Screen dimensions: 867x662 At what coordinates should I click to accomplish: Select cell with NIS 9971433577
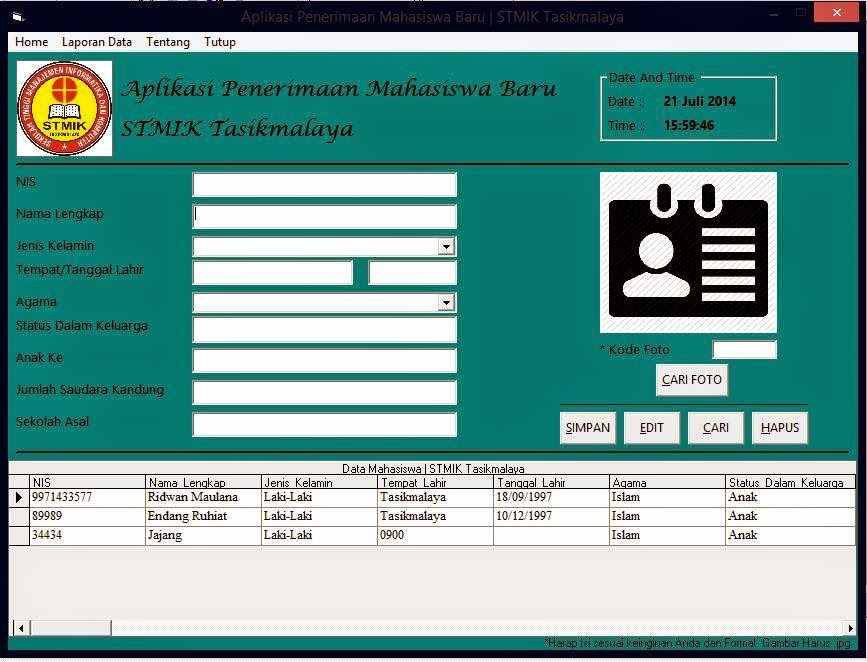87,497
